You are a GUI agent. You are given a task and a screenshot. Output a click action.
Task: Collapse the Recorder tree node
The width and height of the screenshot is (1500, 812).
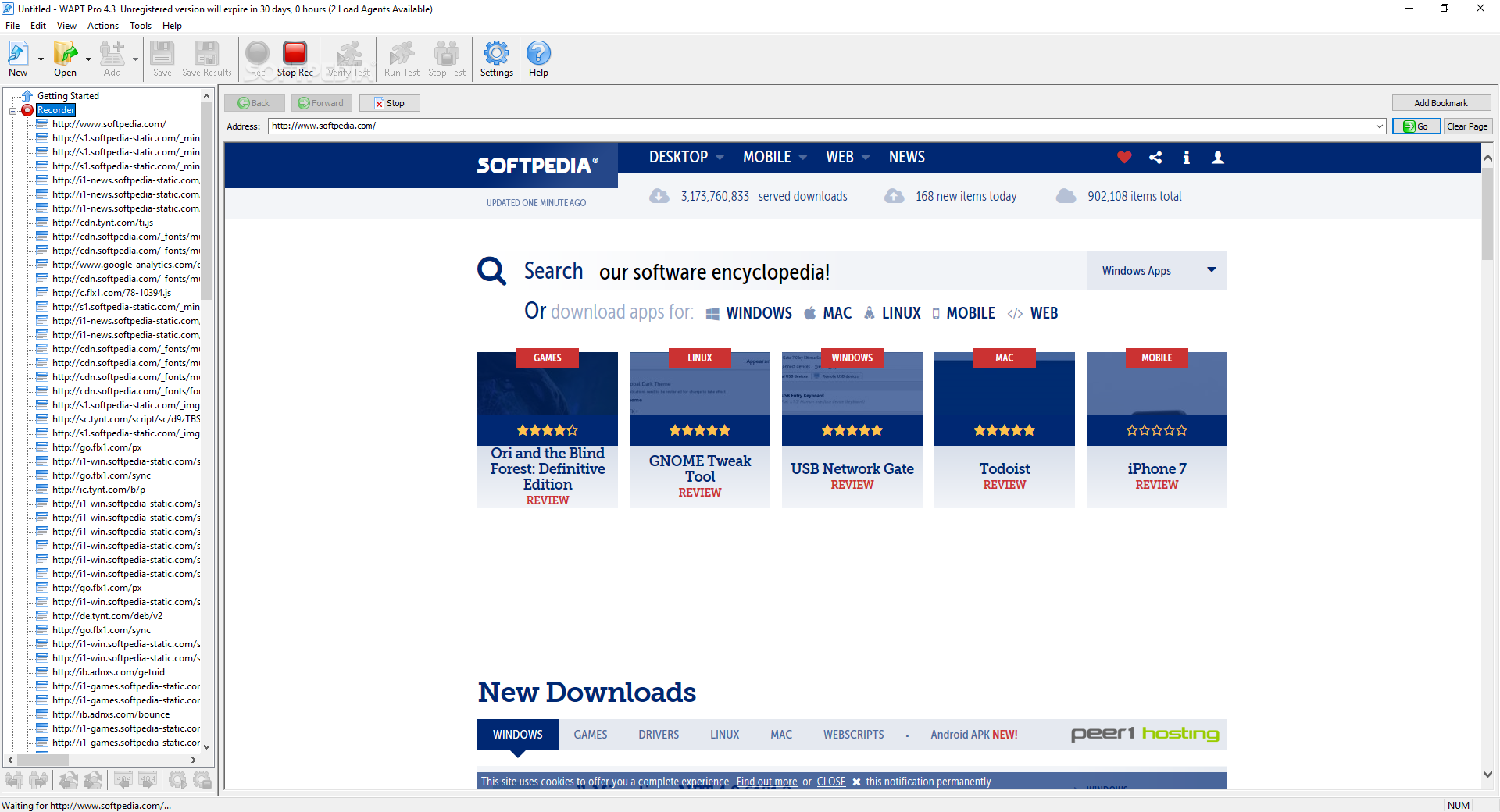(x=12, y=111)
